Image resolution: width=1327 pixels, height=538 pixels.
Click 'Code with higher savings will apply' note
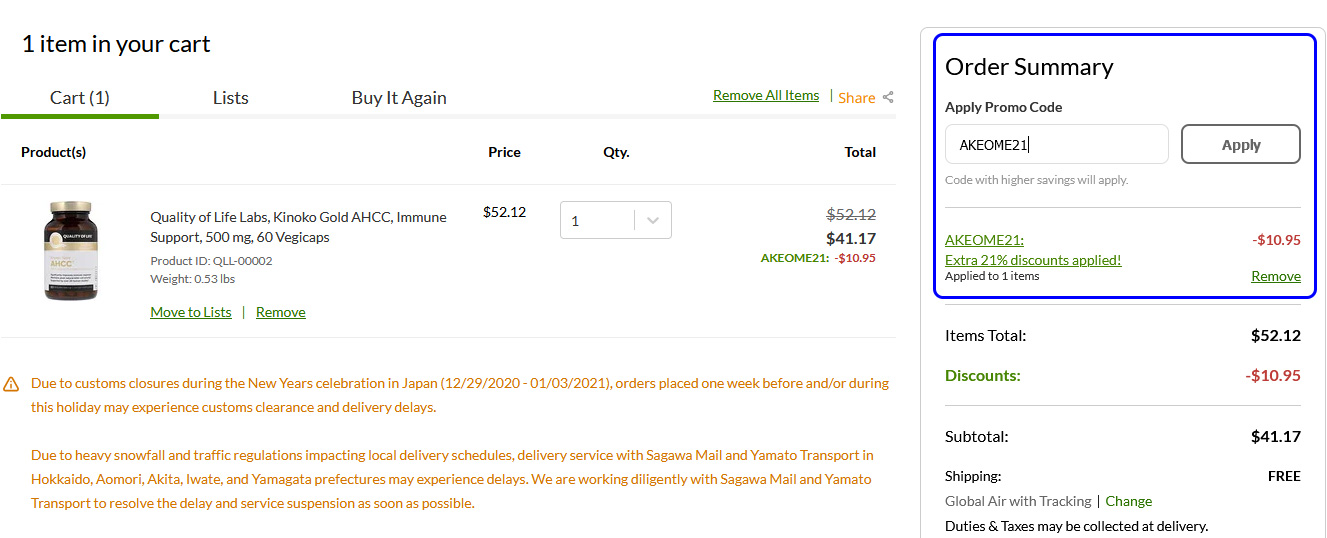1036,180
